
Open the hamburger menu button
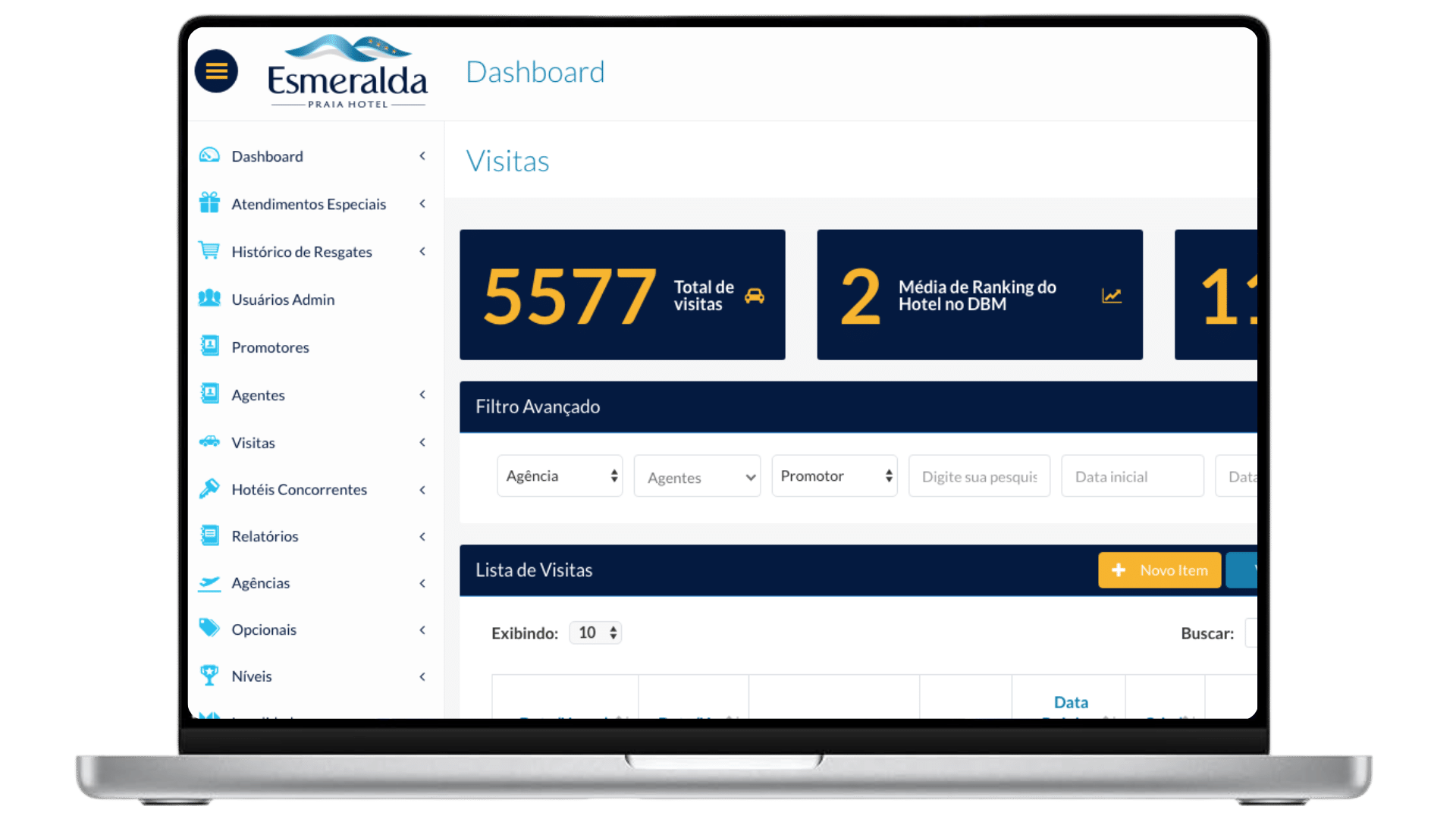point(216,71)
